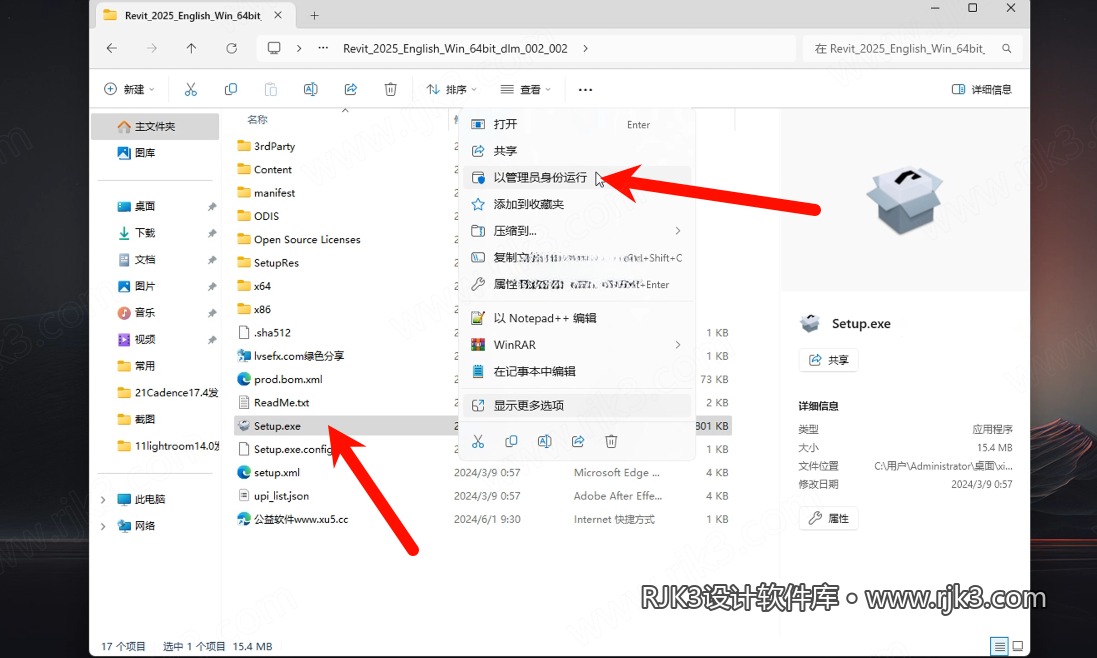Screen dimensions: 1097x658
Task: Click the Rename icon in context menu bottom row
Action: (x=544, y=441)
